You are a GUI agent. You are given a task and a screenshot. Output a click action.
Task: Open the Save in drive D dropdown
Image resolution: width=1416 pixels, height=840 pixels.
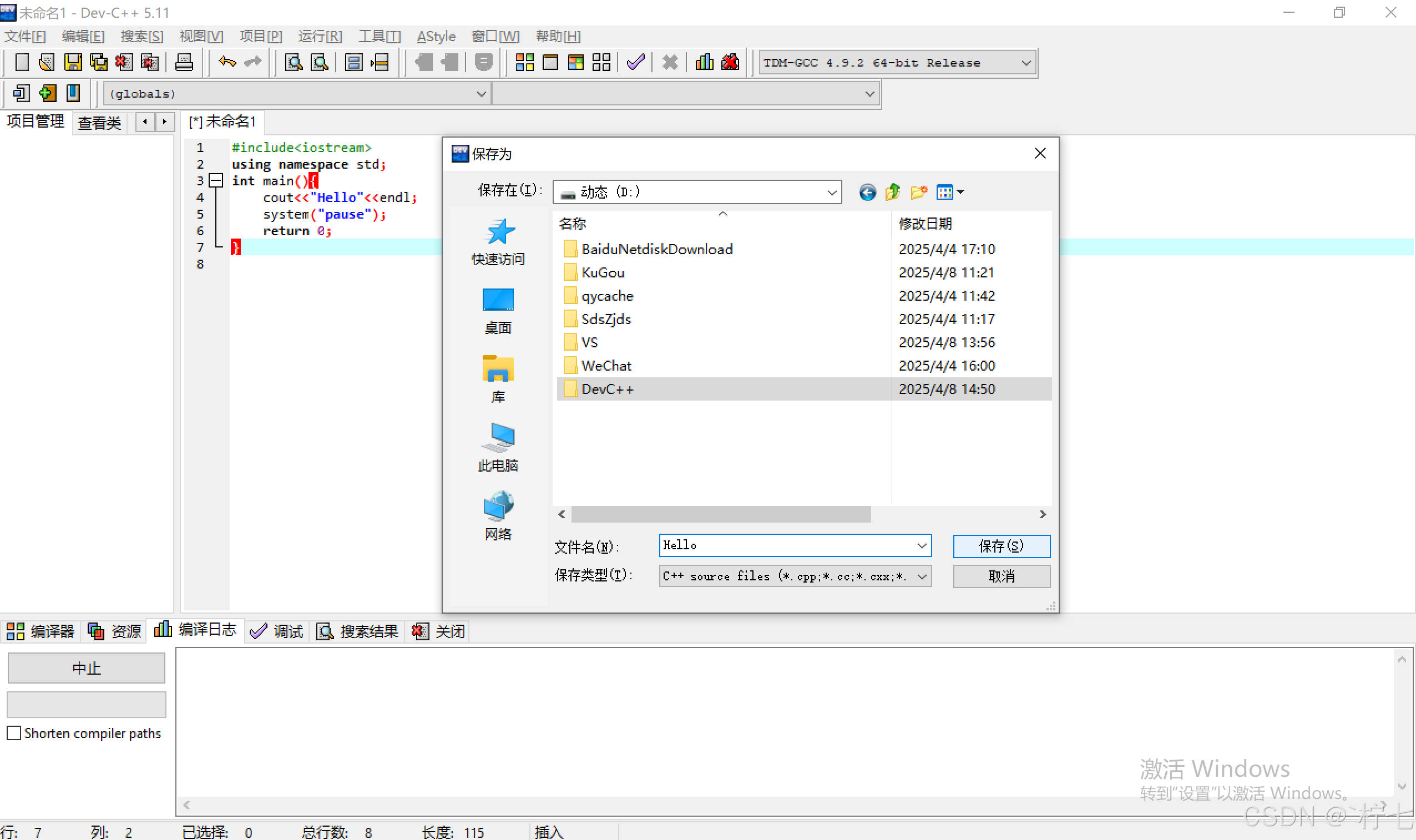point(831,193)
